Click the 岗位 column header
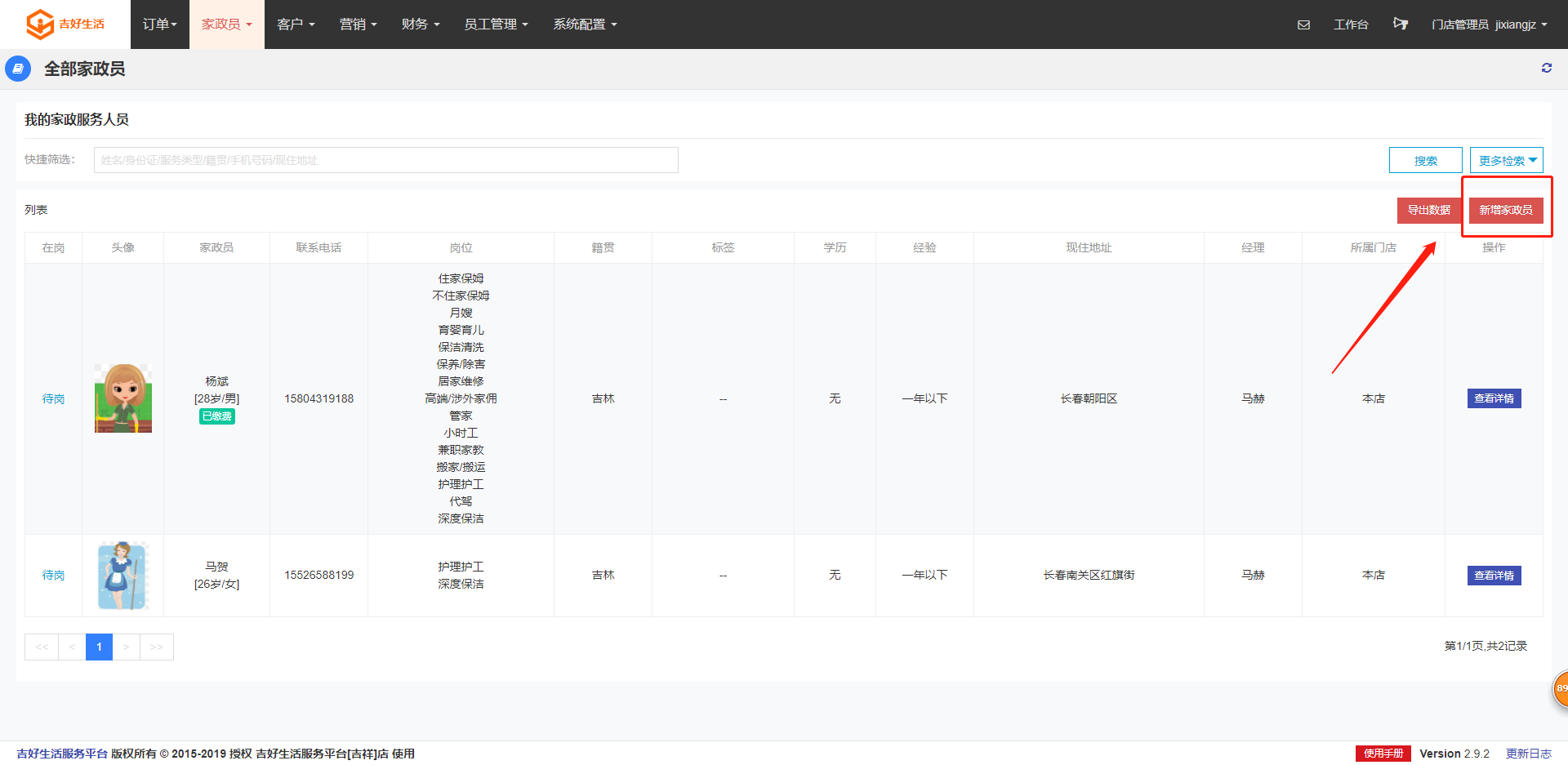Image resolution: width=1568 pixels, height=765 pixels. pyautogui.click(x=461, y=247)
